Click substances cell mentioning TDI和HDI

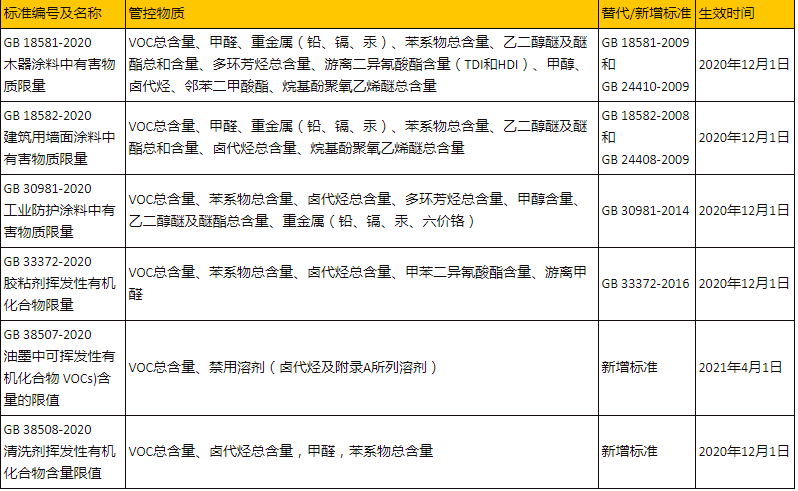point(362,65)
